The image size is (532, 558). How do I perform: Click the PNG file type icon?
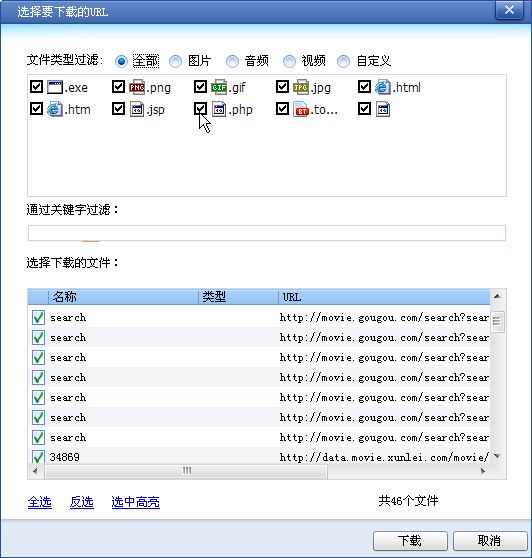pos(137,87)
